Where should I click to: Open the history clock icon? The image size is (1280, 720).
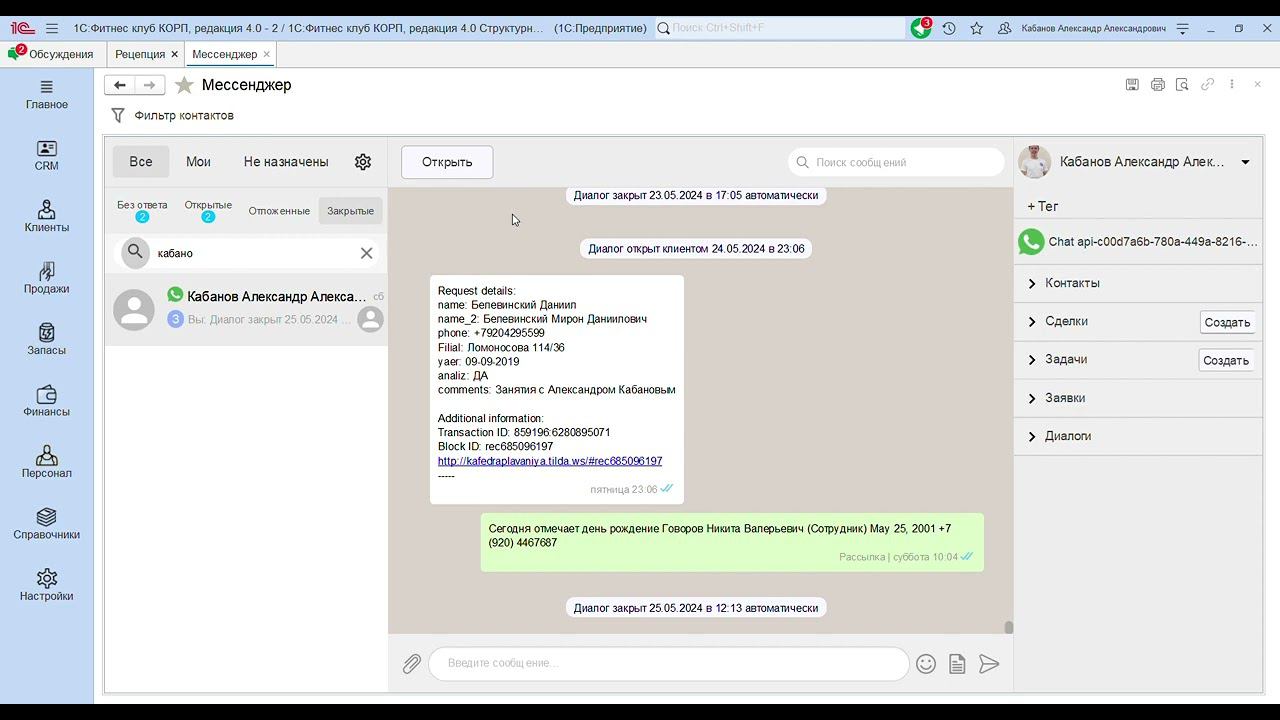949,28
